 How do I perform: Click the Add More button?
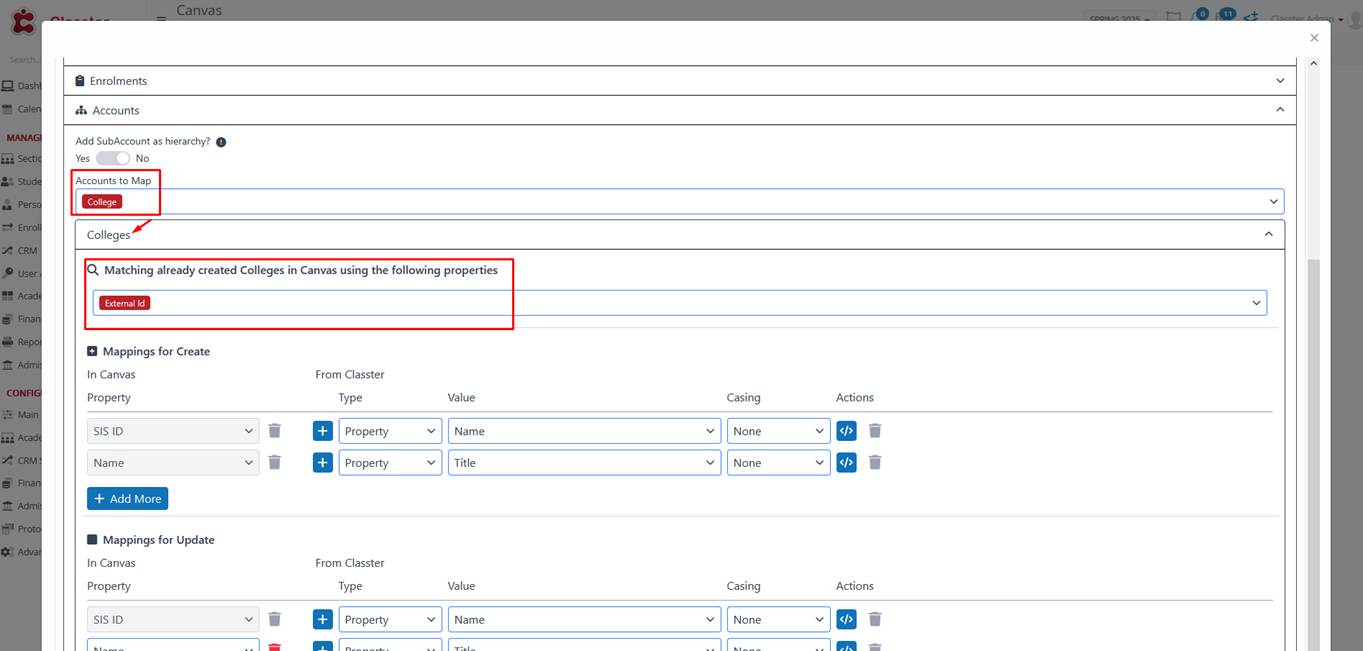click(127, 498)
